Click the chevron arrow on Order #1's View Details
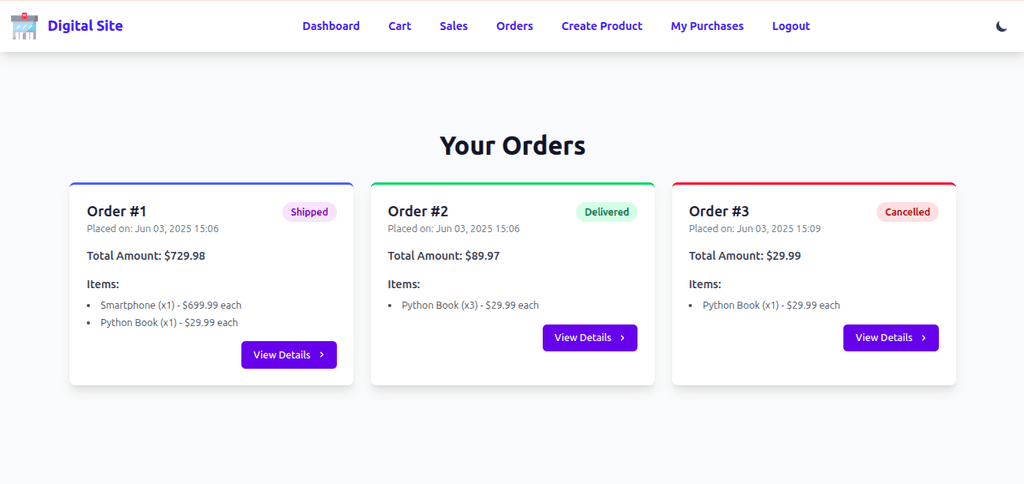The width and height of the screenshot is (1024, 484). (x=321, y=355)
